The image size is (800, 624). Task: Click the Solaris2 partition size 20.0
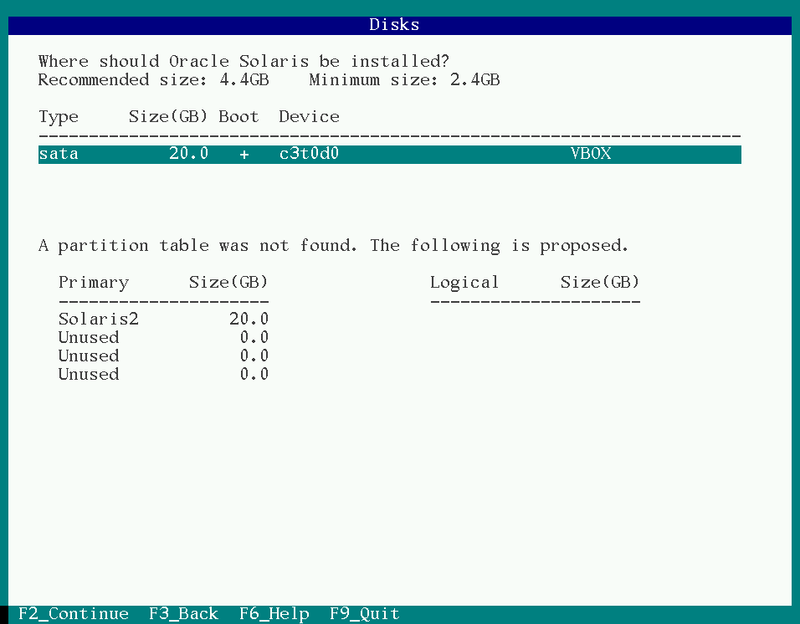pyautogui.click(x=249, y=319)
